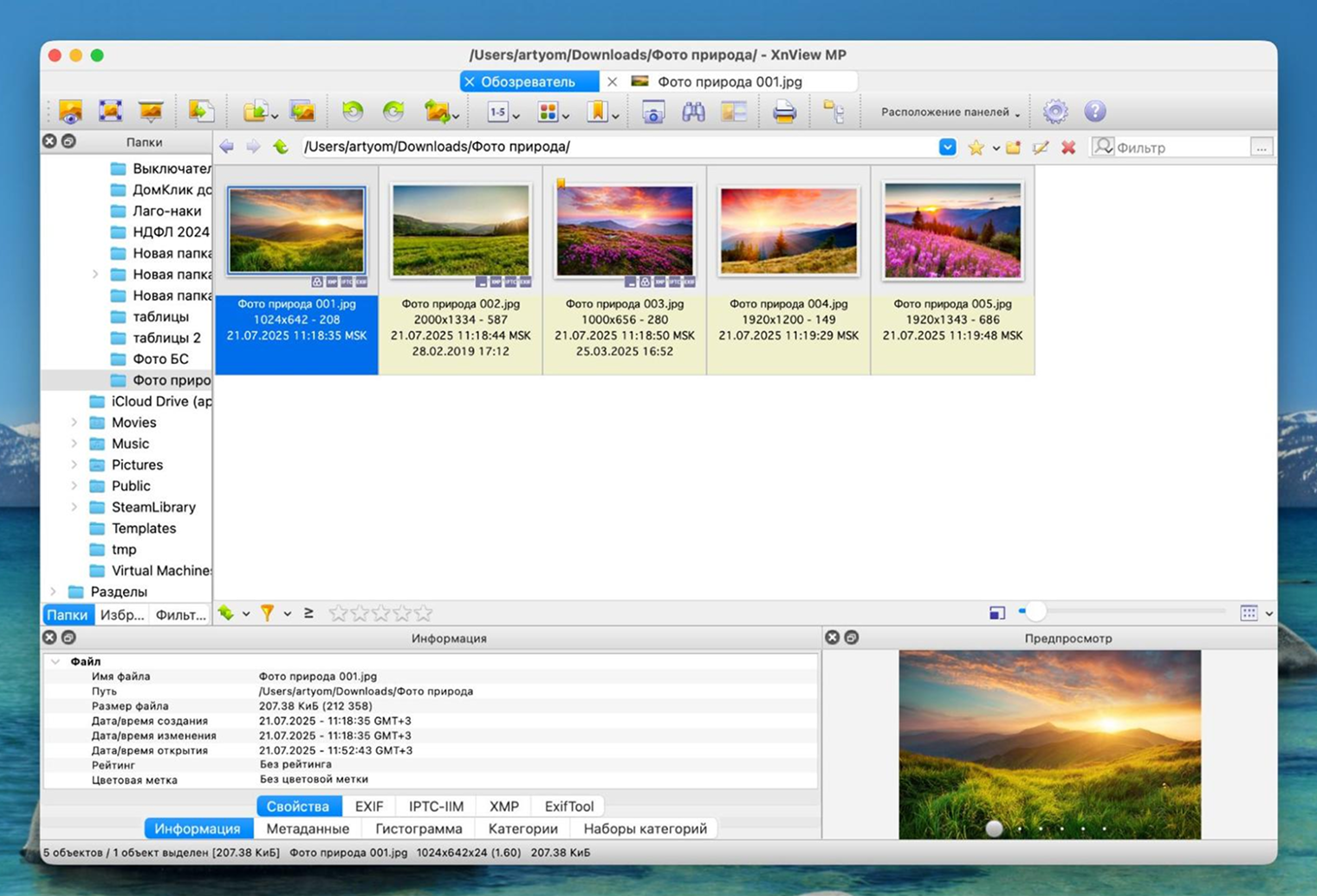Click the convert/export image icon with green arrow
This screenshot has height=896, width=1317.
pos(201,111)
